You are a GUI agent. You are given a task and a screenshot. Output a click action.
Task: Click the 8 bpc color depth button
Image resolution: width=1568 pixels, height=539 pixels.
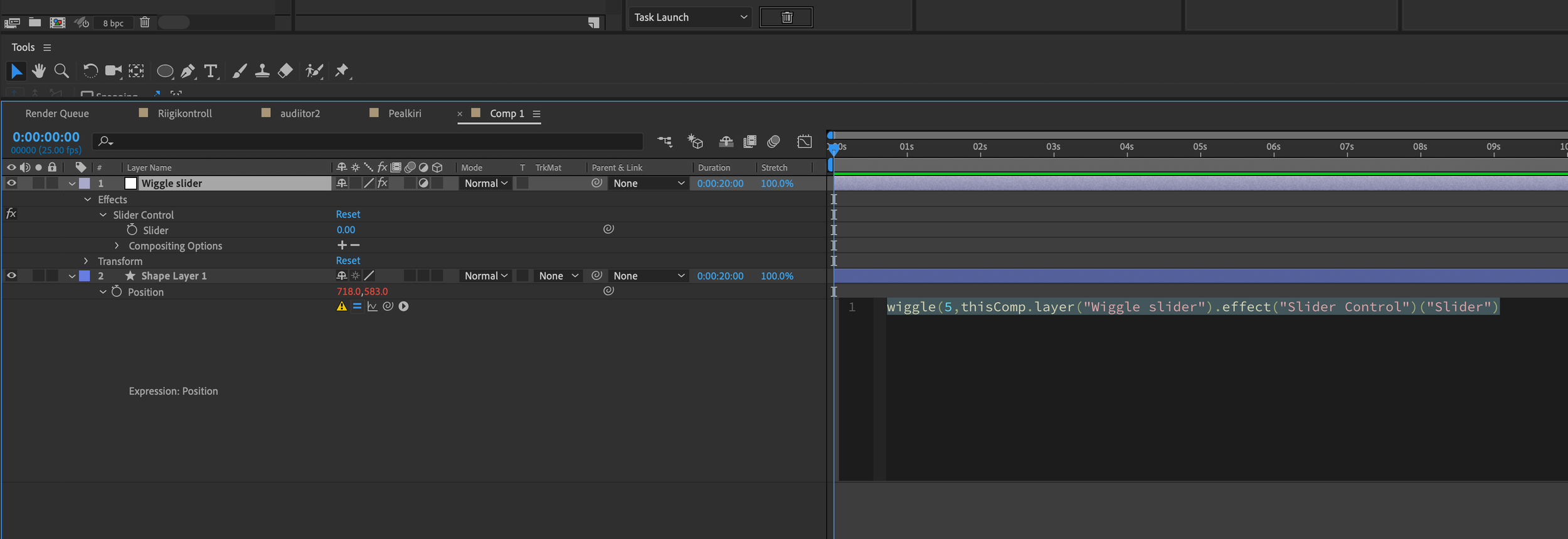click(x=113, y=23)
